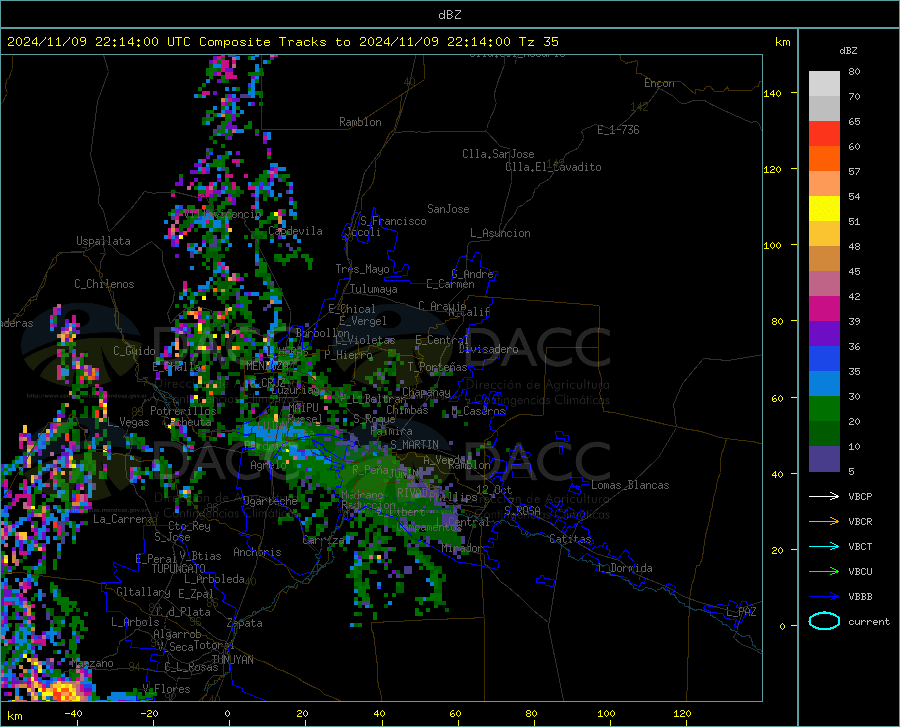
Task: Pick the green 30 dBZ color swatch
Action: 824,409
